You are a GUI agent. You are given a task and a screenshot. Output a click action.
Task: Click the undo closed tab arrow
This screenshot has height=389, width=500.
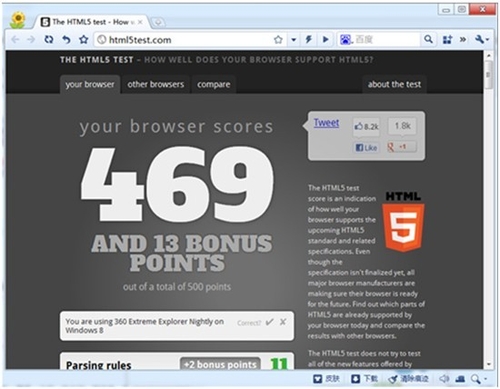point(66,40)
